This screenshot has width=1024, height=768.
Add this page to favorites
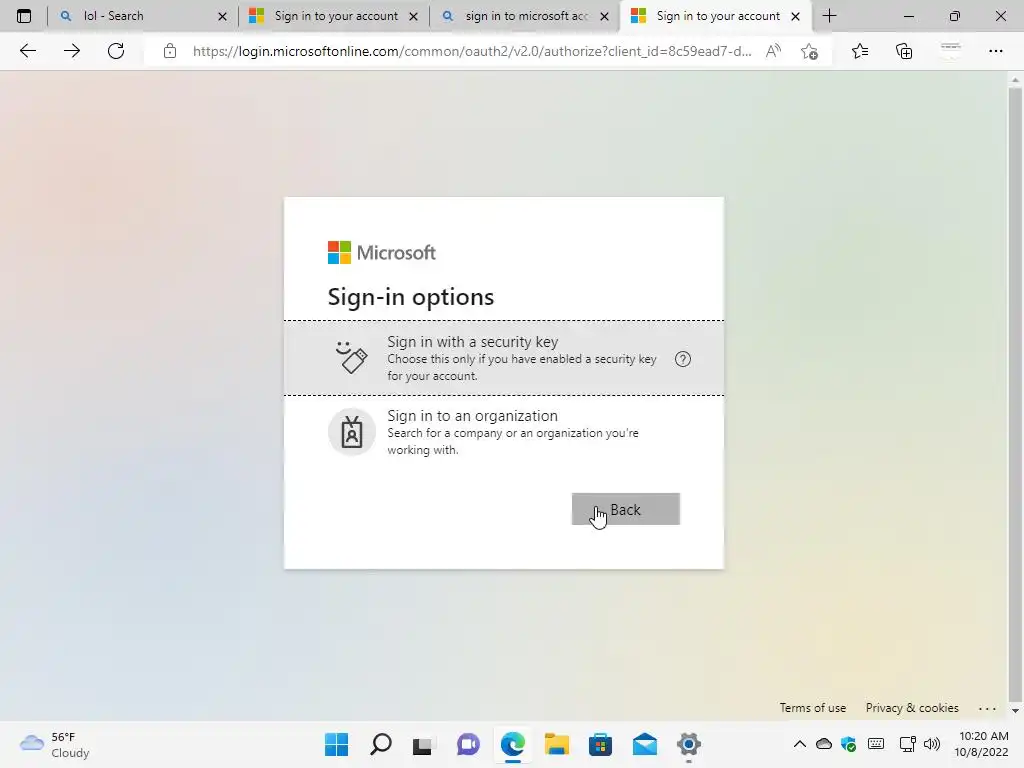tap(809, 51)
